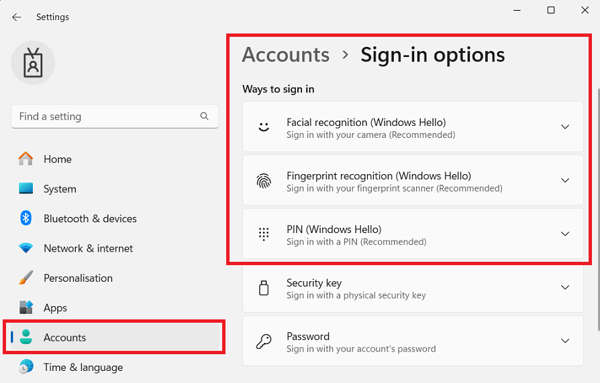Click the back arrow icon
The image size is (600, 383).
click(16, 17)
